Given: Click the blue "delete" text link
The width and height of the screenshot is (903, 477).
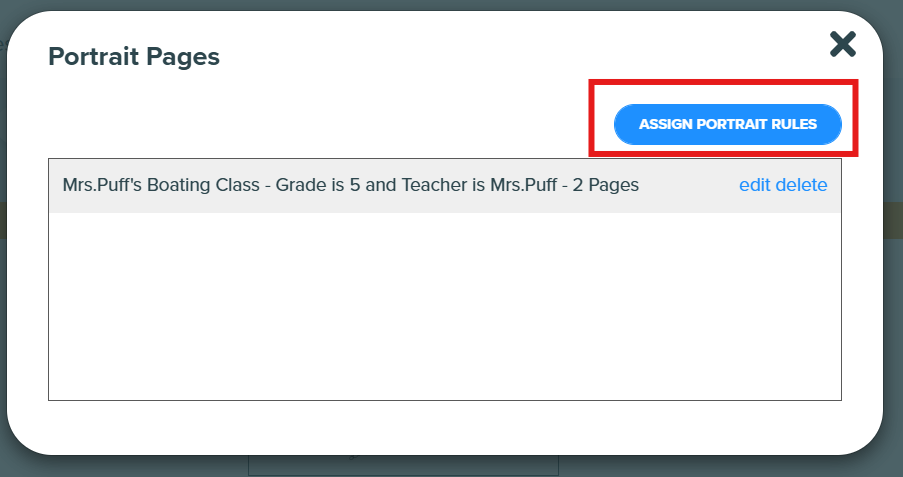Looking at the screenshot, I should (801, 185).
